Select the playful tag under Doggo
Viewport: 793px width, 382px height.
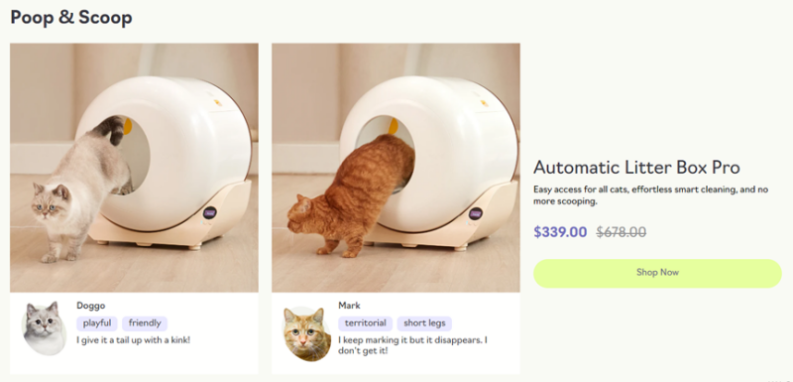(97, 323)
